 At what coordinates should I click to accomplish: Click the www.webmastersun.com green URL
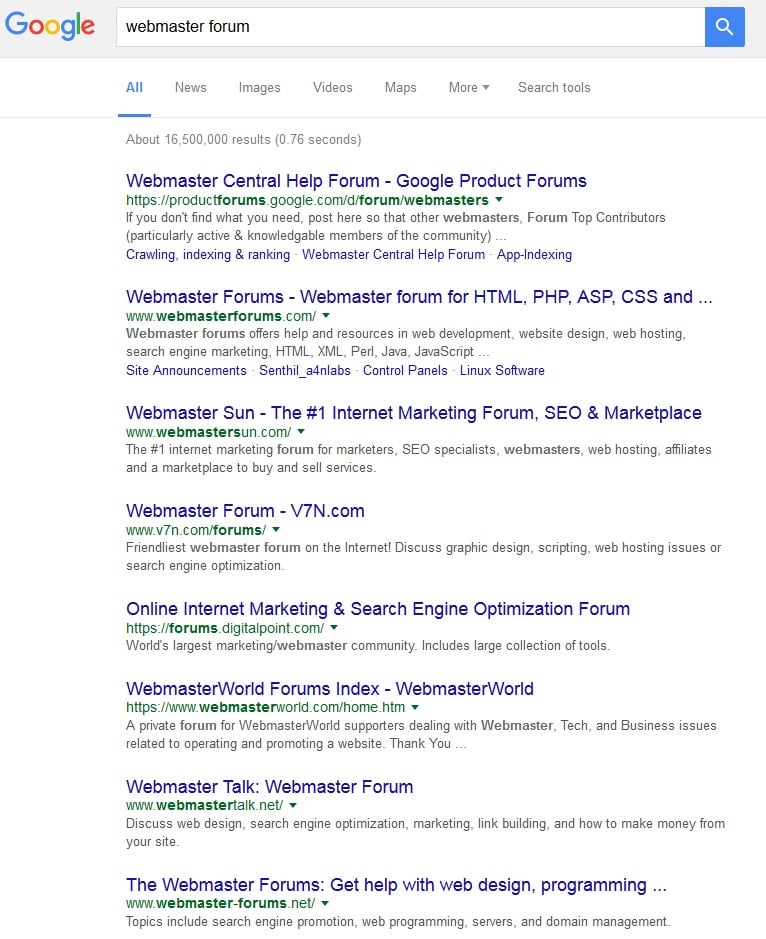208,432
